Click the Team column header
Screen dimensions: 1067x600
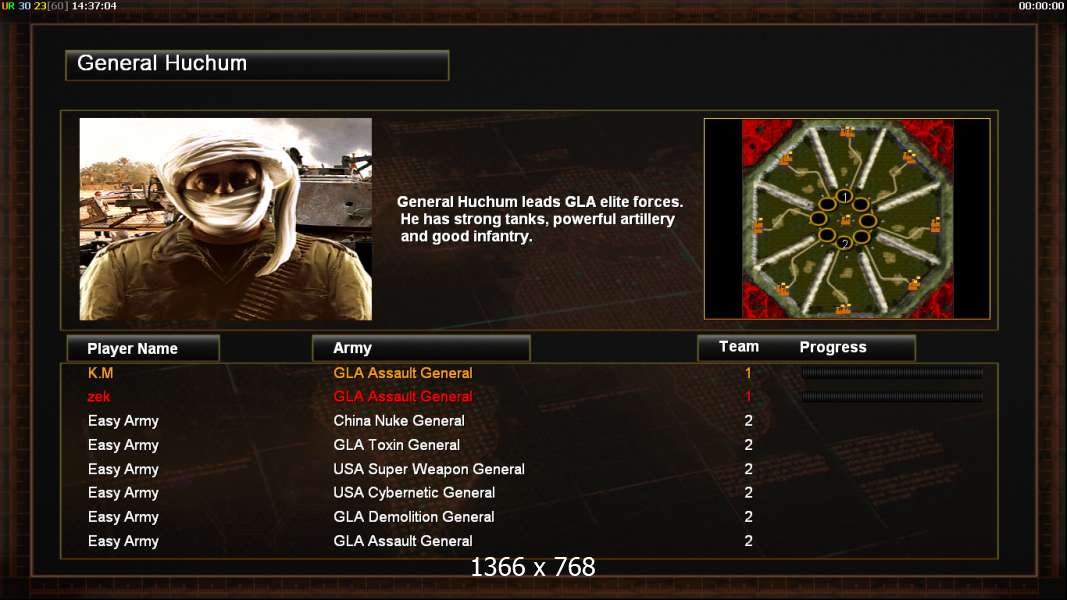(739, 347)
